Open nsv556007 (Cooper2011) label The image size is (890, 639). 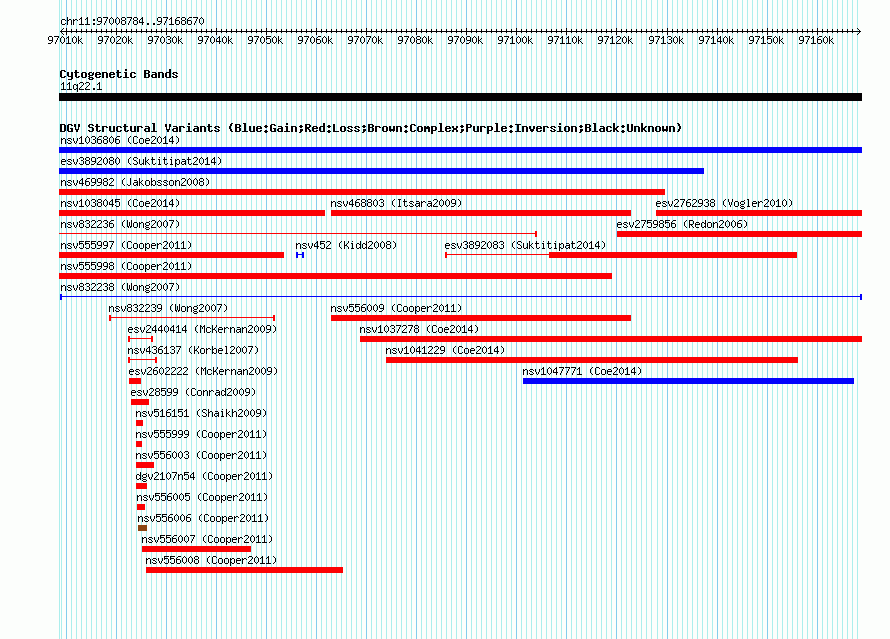(207, 539)
